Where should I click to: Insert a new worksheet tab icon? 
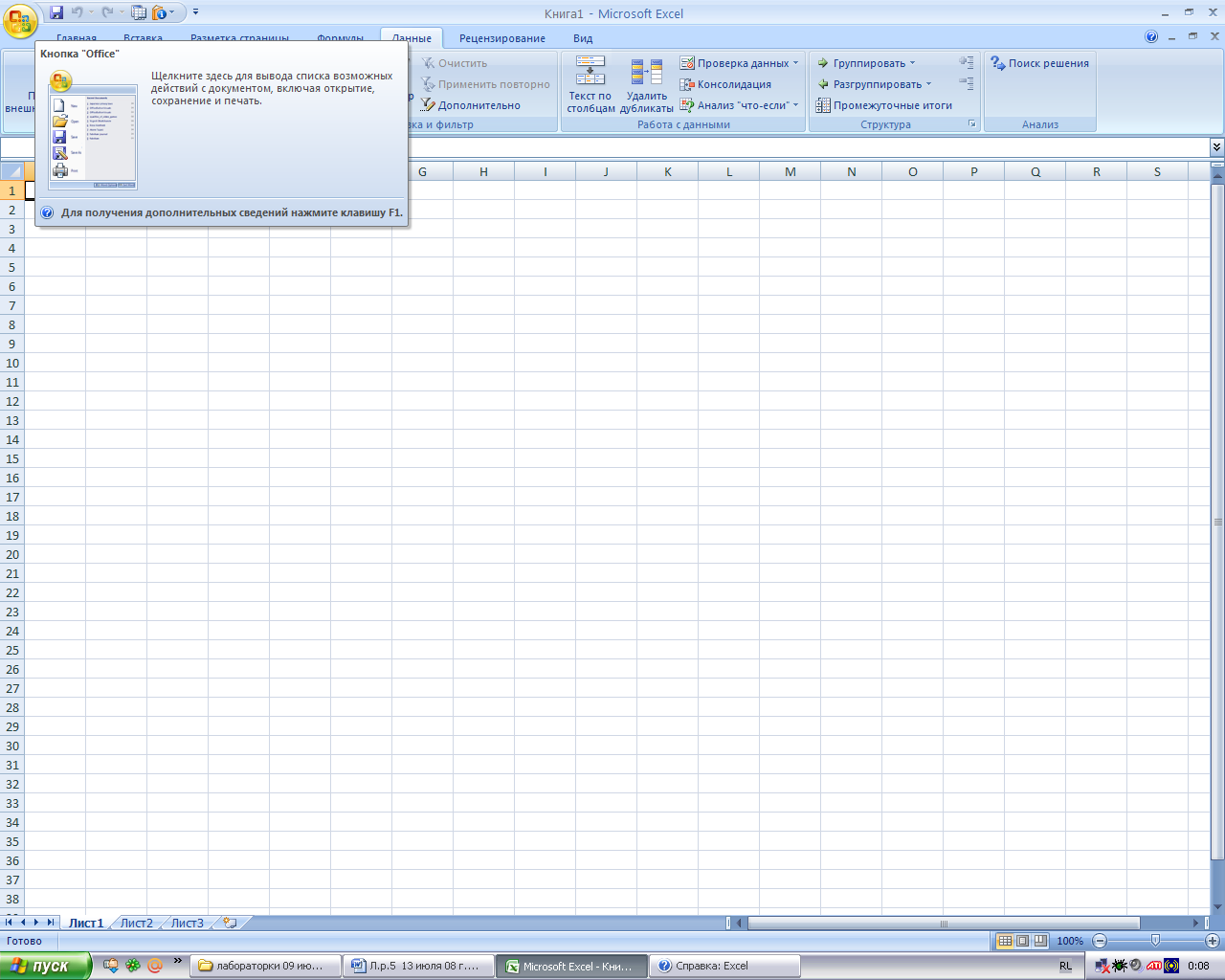(230, 924)
